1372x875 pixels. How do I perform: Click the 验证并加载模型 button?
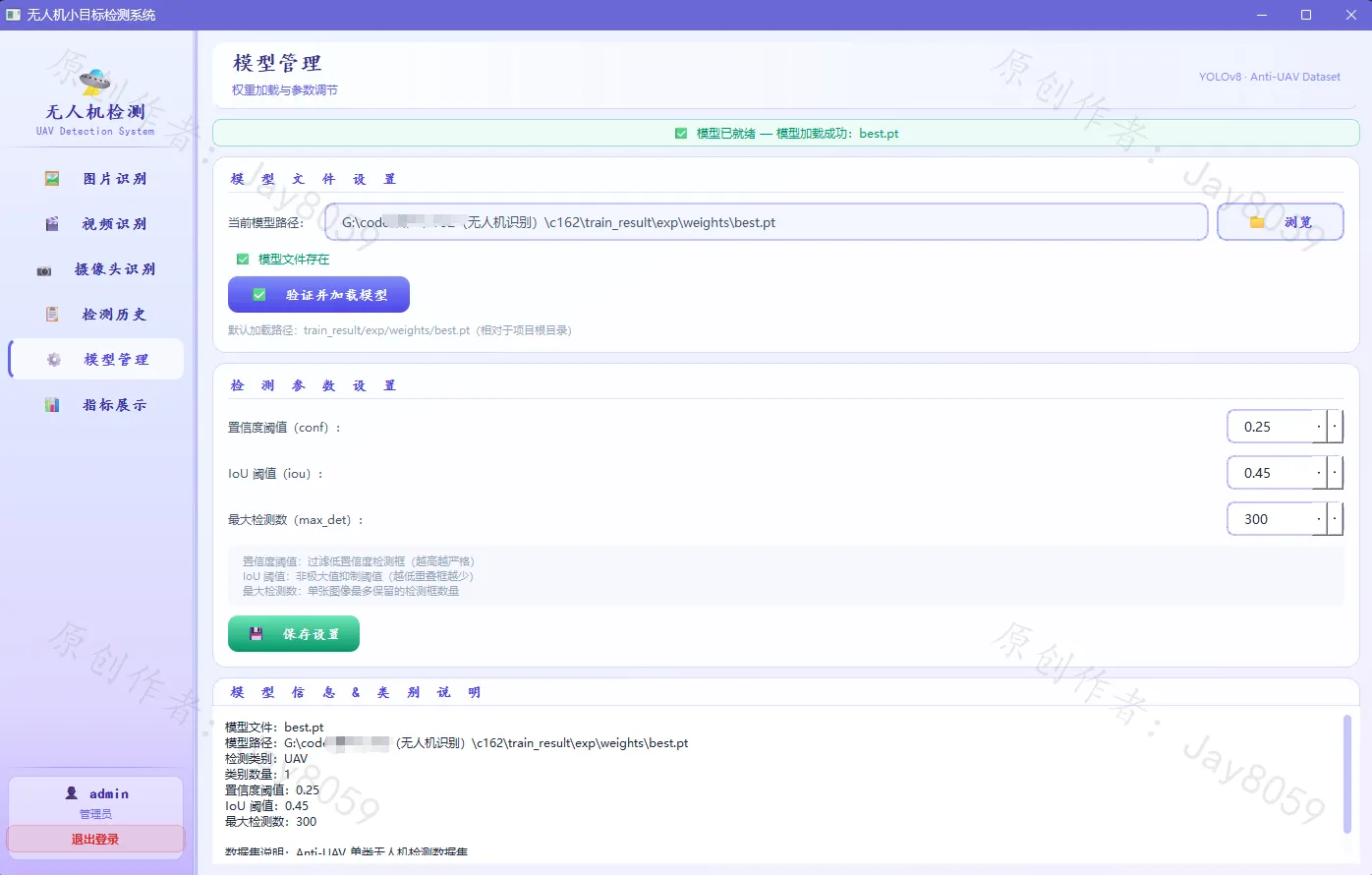click(318, 295)
